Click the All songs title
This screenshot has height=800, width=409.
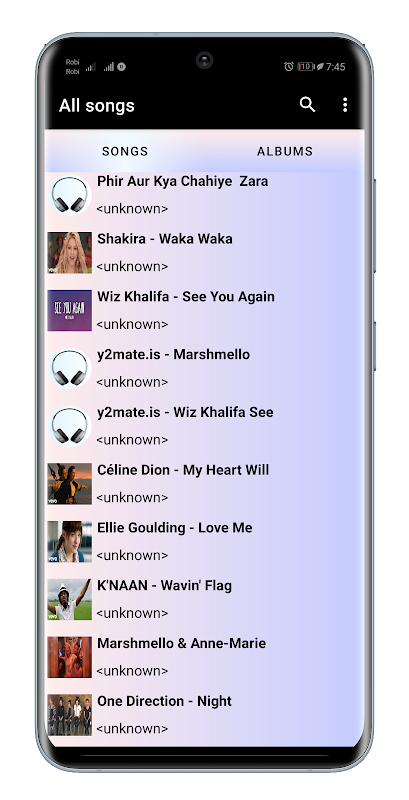click(96, 106)
